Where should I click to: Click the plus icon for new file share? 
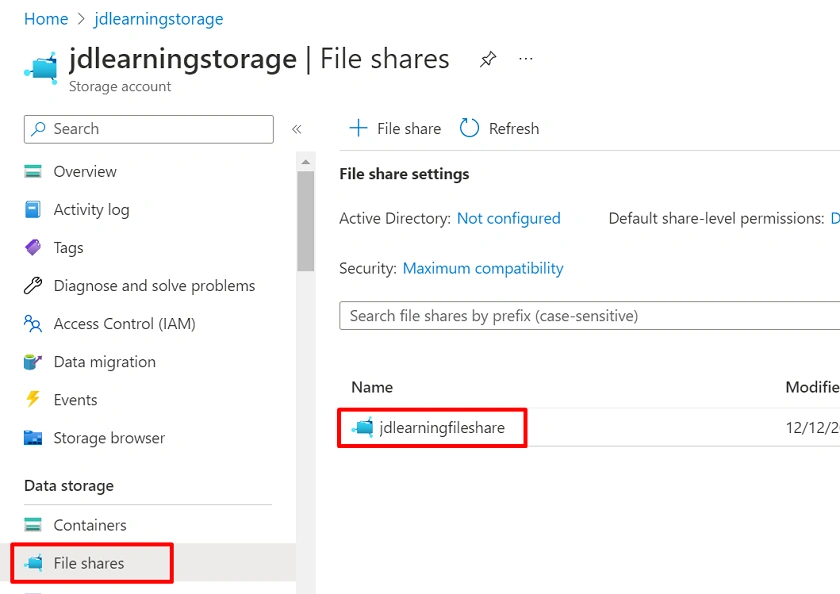coord(358,129)
